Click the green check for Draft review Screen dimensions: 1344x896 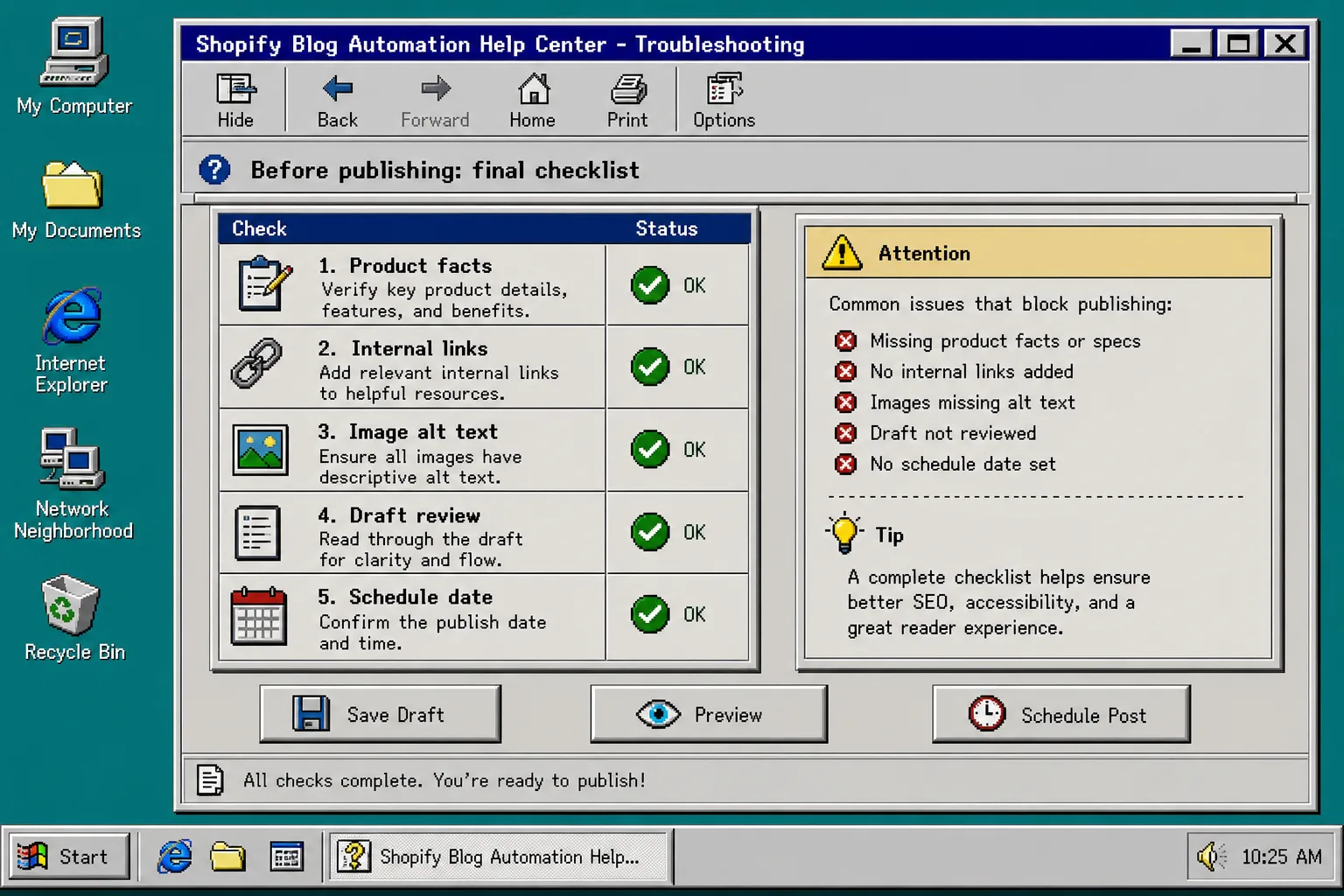coord(650,532)
